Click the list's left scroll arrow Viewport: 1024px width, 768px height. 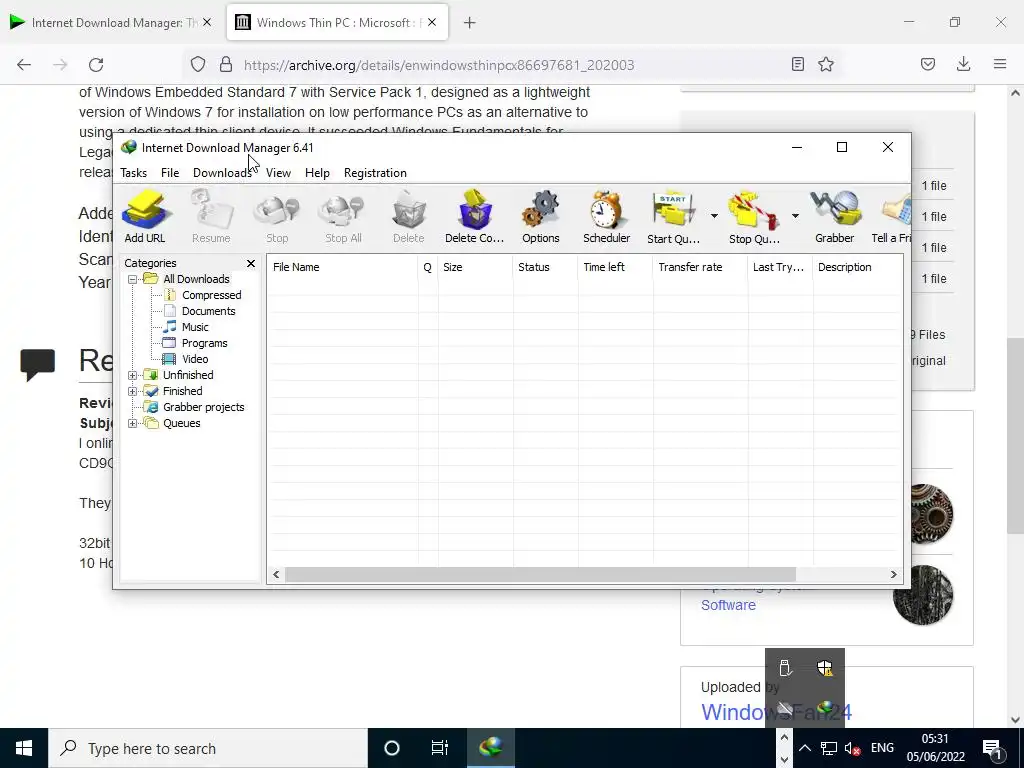(x=276, y=575)
